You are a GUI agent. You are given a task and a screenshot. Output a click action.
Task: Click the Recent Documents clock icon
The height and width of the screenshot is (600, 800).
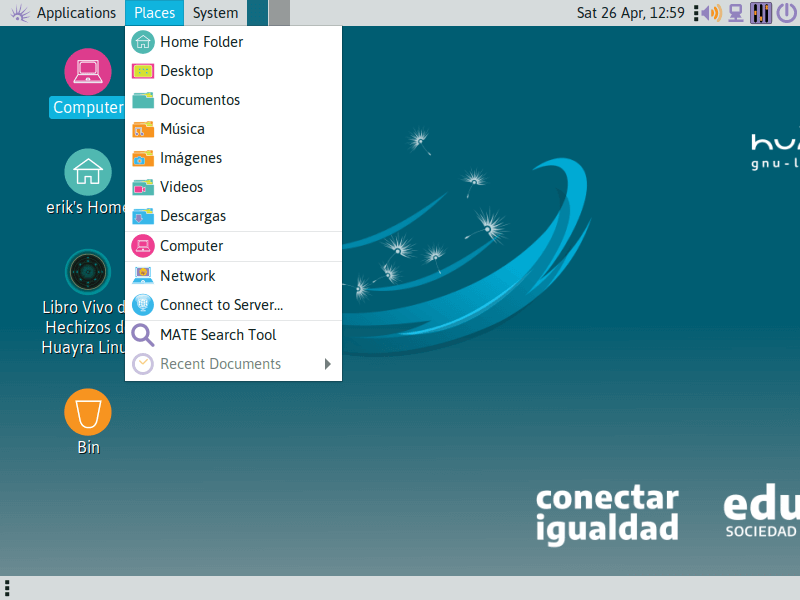point(143,364)
